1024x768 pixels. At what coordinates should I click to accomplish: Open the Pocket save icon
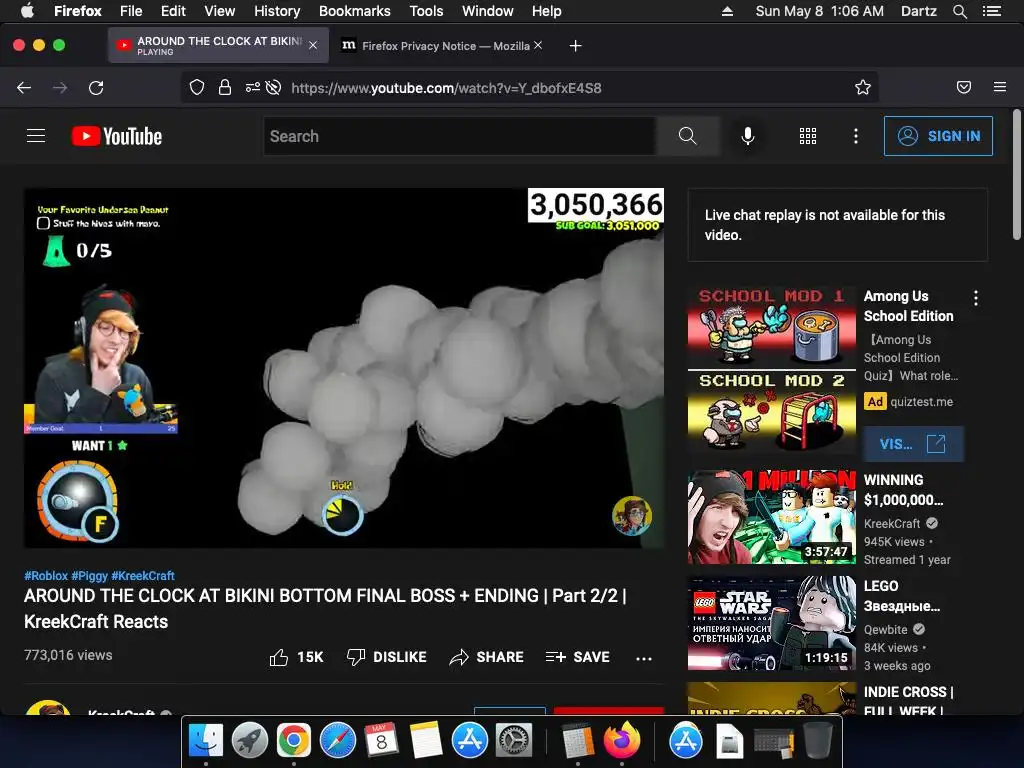pyautogui.click(x=964, y=88)
